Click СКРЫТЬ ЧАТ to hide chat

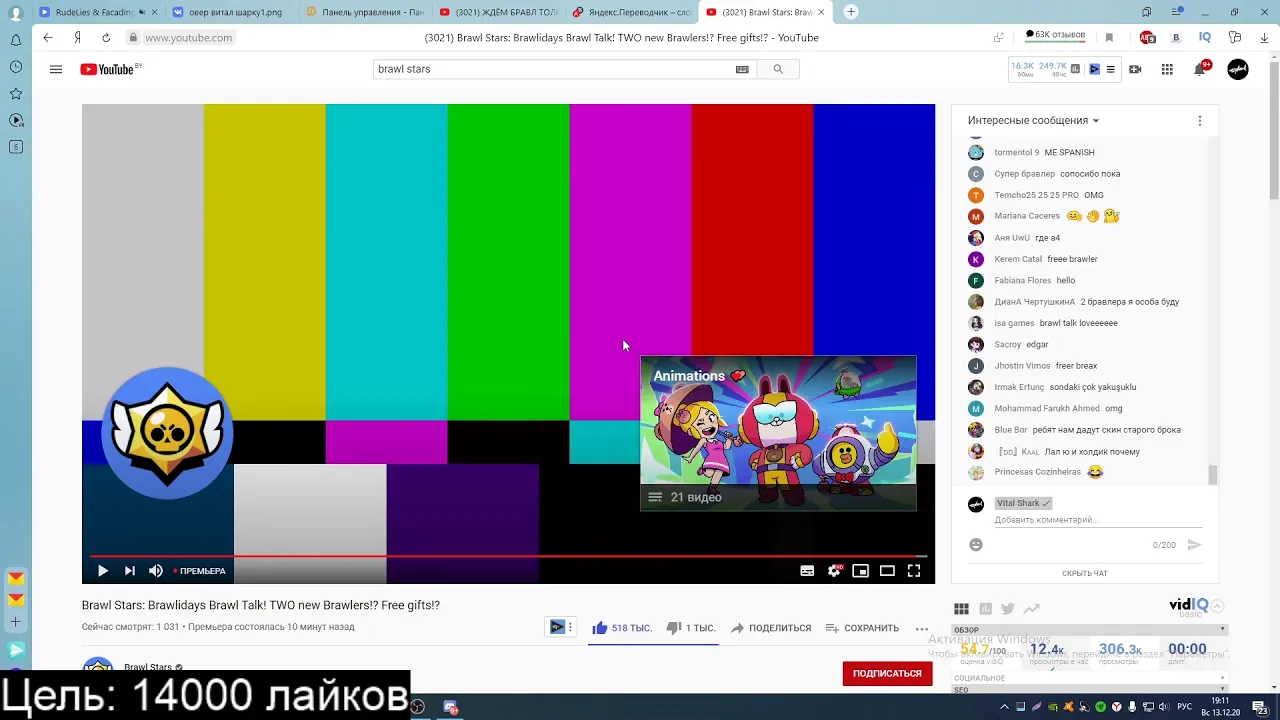click(1085, 573)
